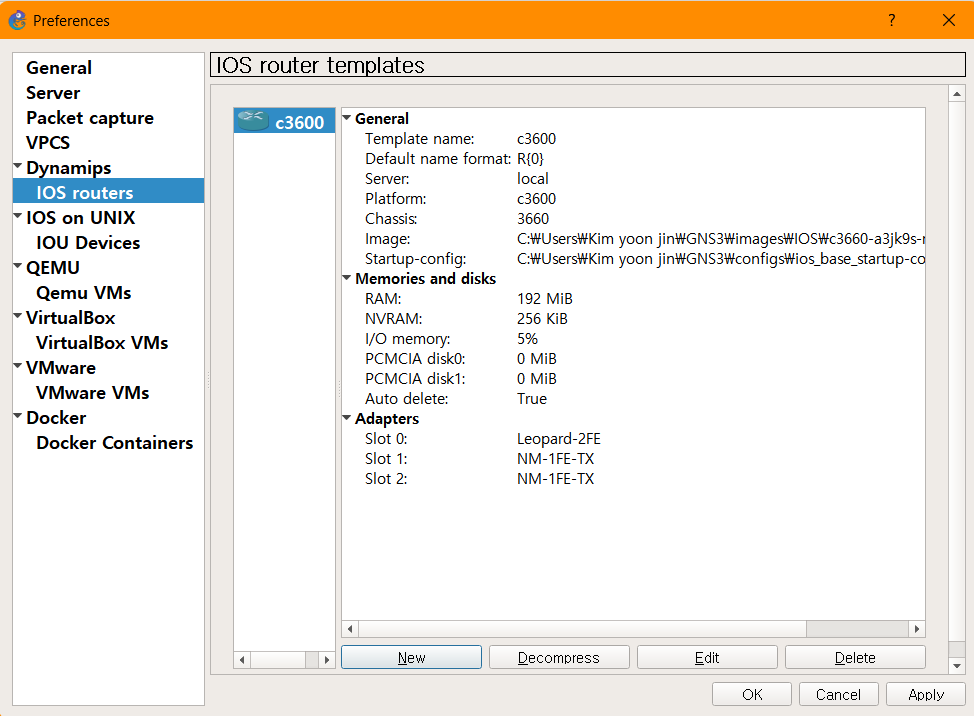Select IOS routers in sidebar
This screenshot has width=974, height=716.
(109, 193)
